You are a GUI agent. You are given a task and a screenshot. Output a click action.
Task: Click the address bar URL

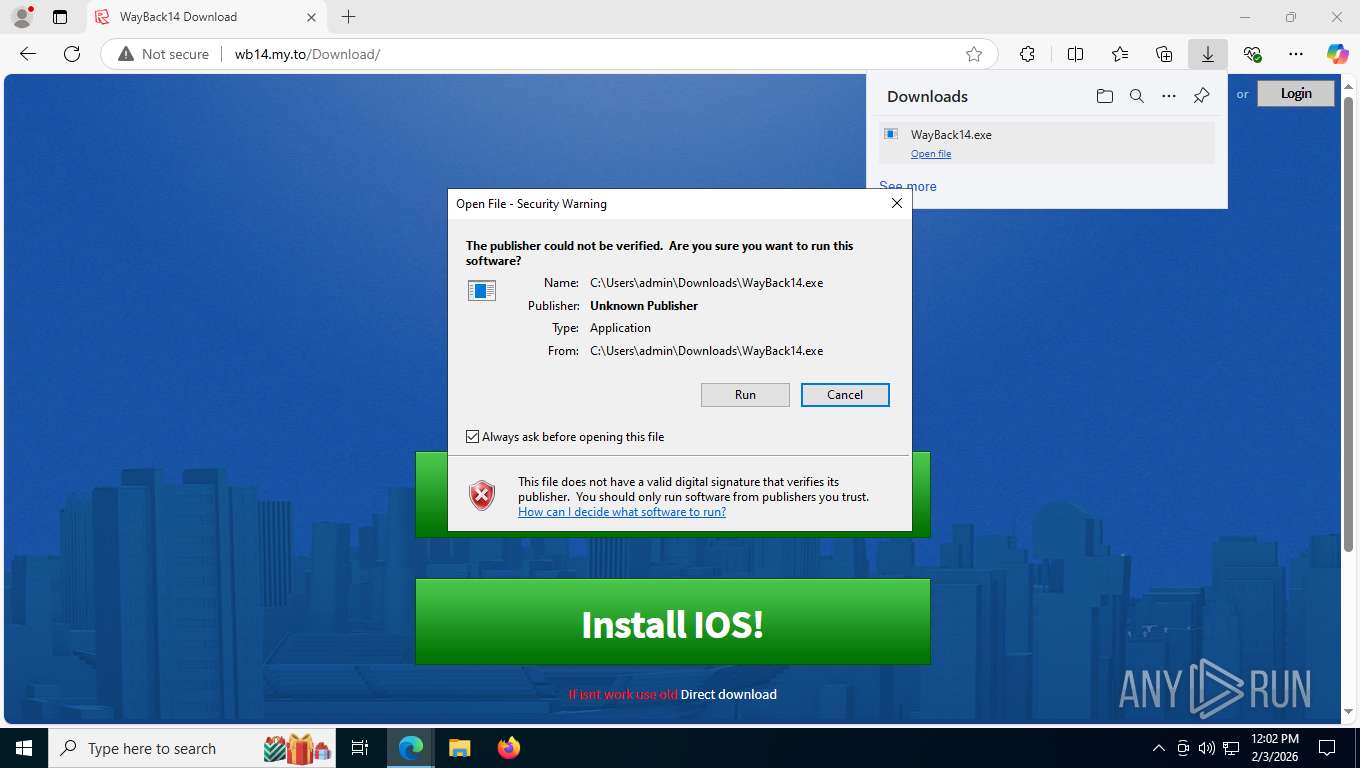pos(307,54)
